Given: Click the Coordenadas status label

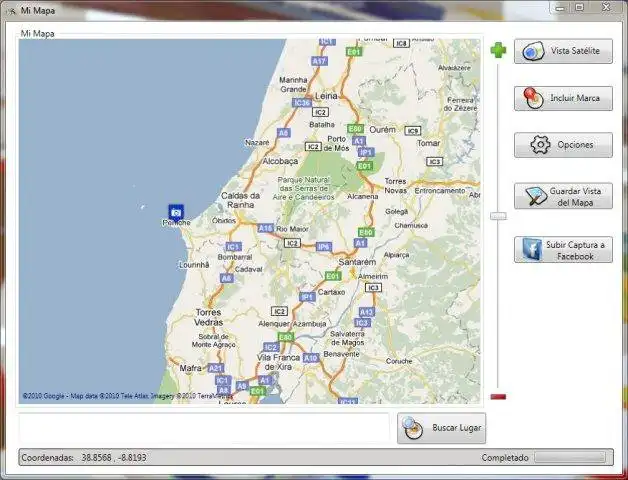Looking at the screenshot, I should click(x=47, y=457).
